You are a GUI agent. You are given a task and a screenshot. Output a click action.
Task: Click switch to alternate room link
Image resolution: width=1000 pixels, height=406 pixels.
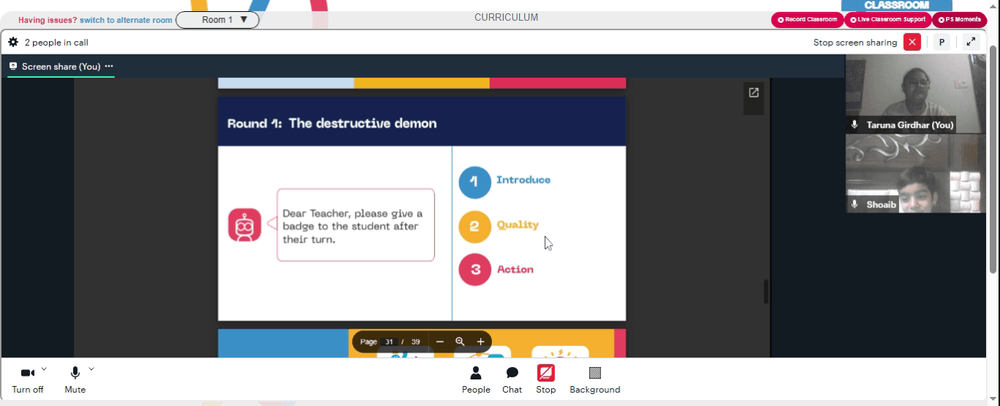pyautogui.click(x=126, y=20)
